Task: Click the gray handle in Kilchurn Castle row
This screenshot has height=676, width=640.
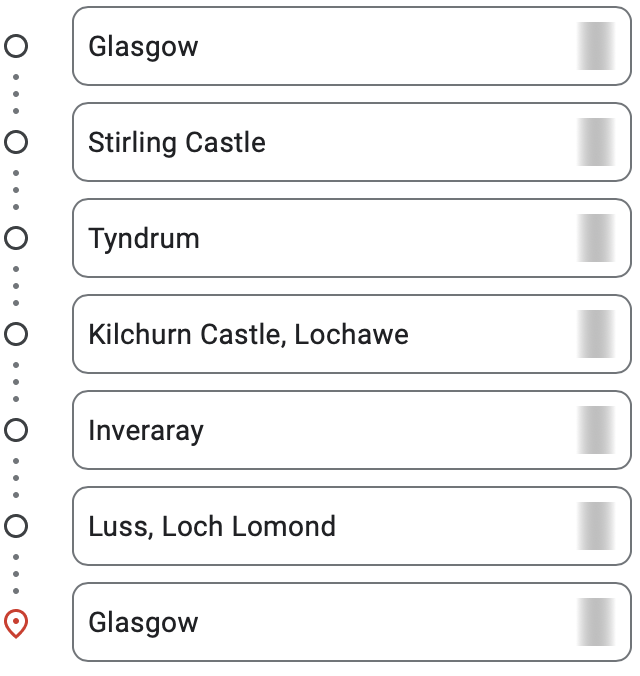Action: click(596, 334)
